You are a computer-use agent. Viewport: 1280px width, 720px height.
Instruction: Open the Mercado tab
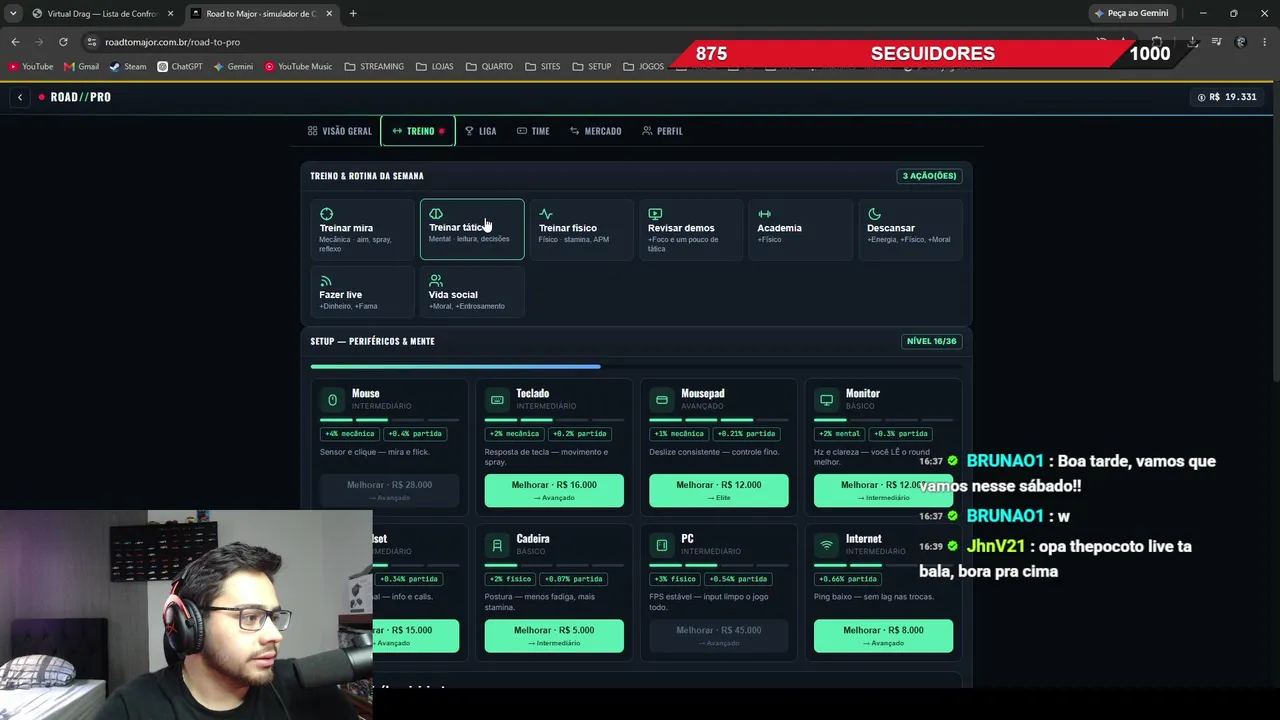595,131
